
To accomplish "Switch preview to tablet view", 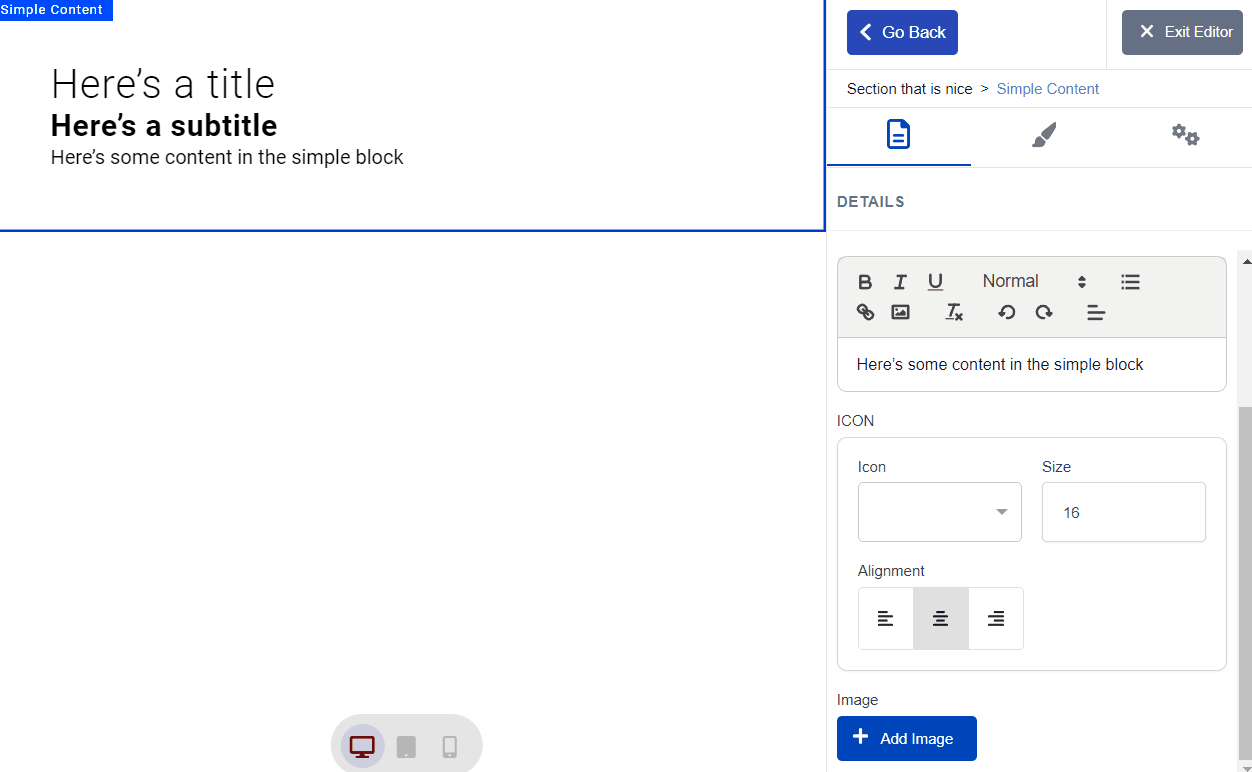I will 405,745.
